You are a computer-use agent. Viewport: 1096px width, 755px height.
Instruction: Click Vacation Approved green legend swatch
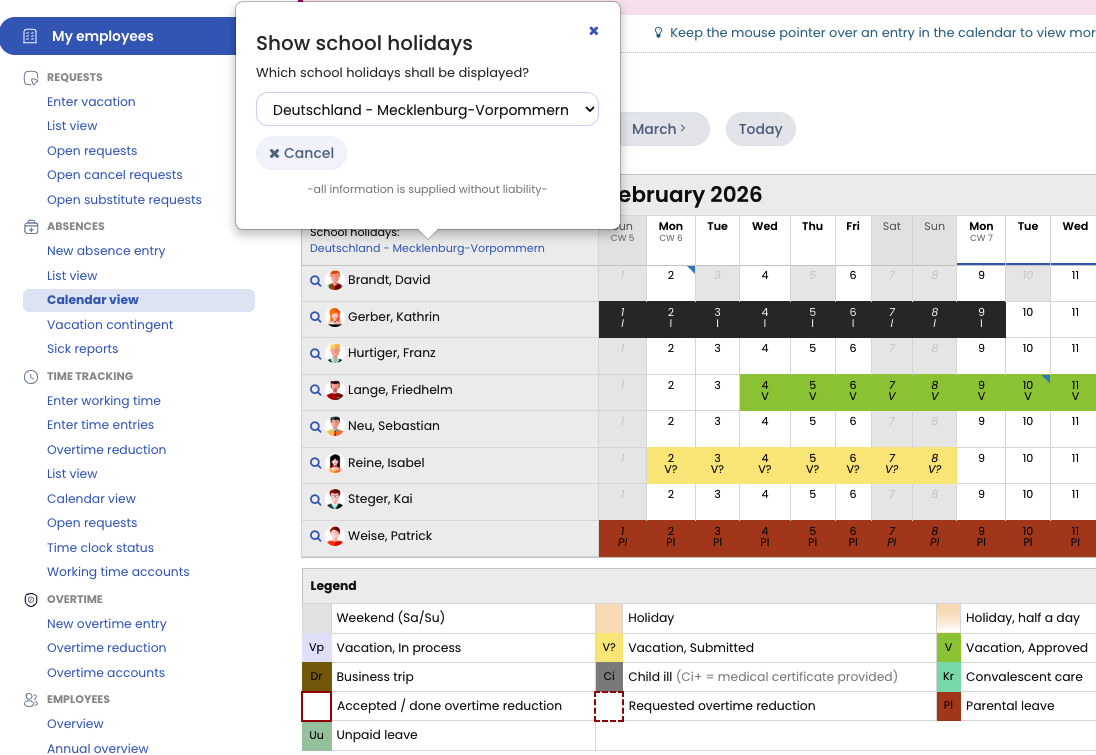pos(948,648)
